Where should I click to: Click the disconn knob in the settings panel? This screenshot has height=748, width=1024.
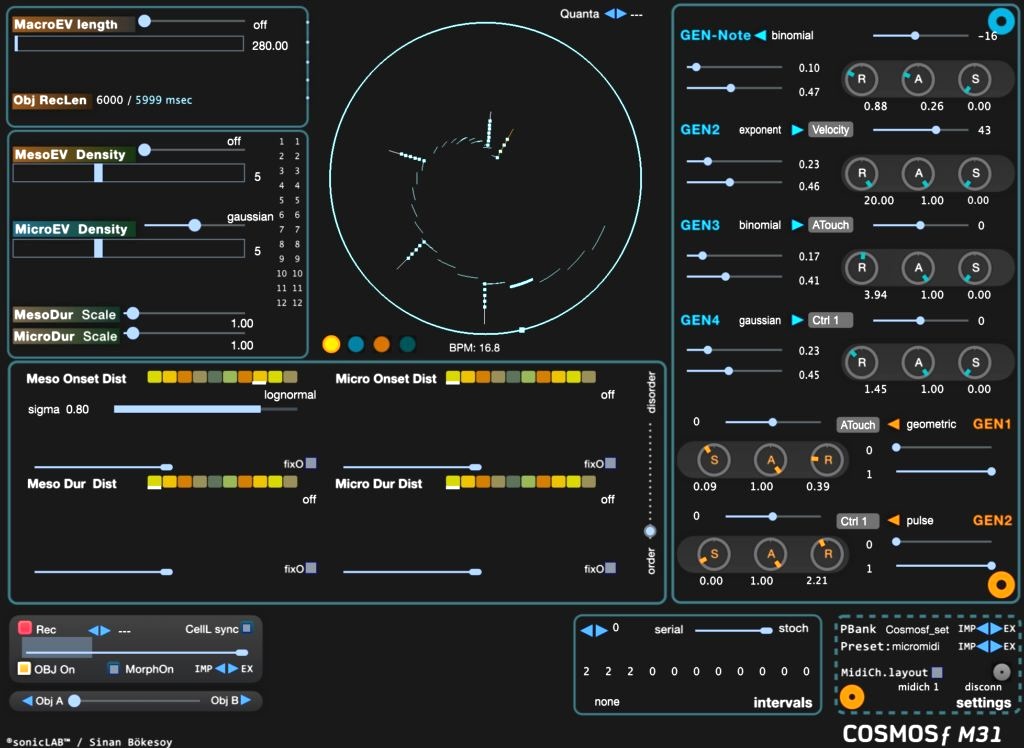pyautogui.click(x=1001, y=671)
